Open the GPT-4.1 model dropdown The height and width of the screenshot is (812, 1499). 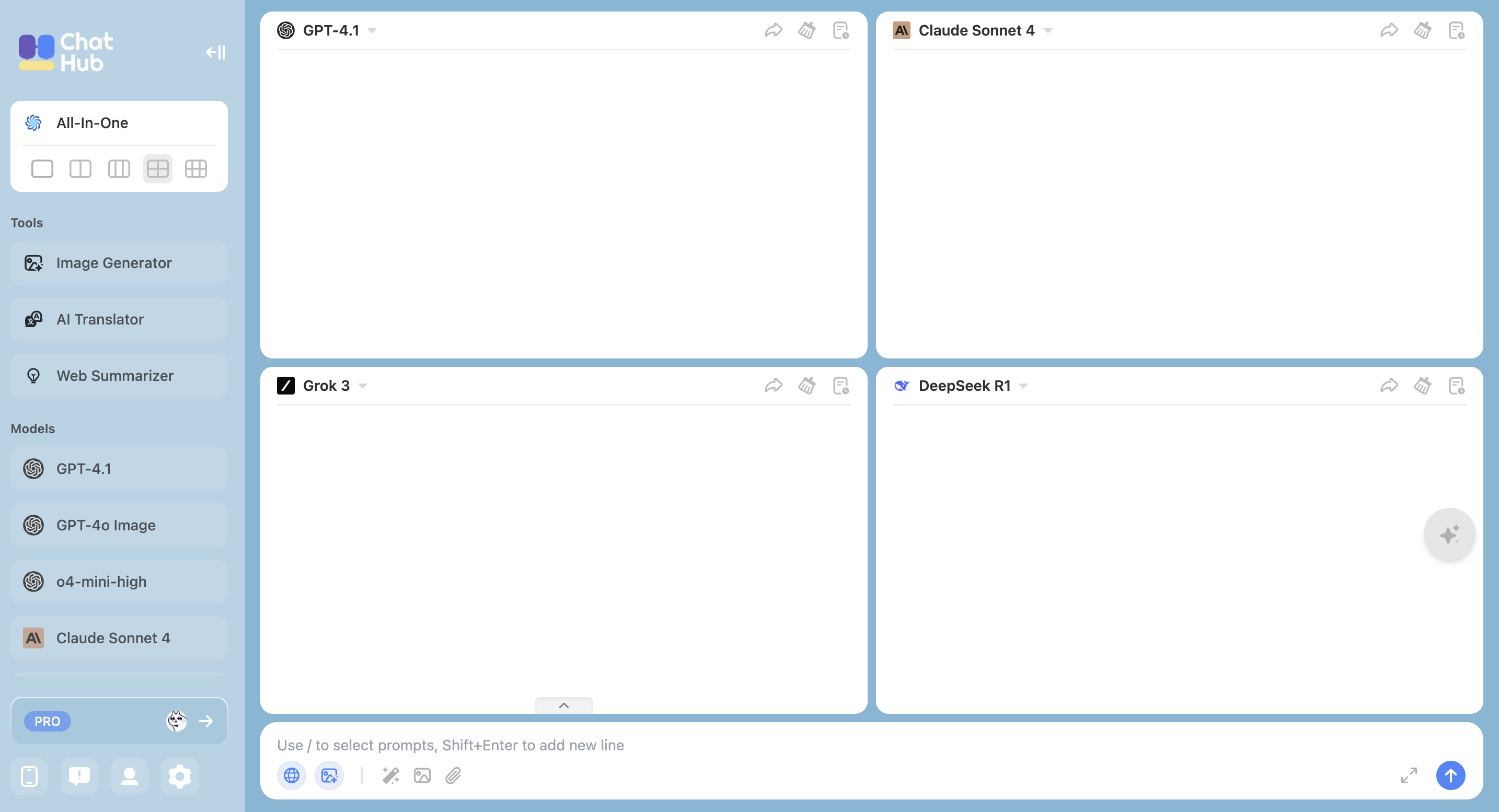pos(373,30)
